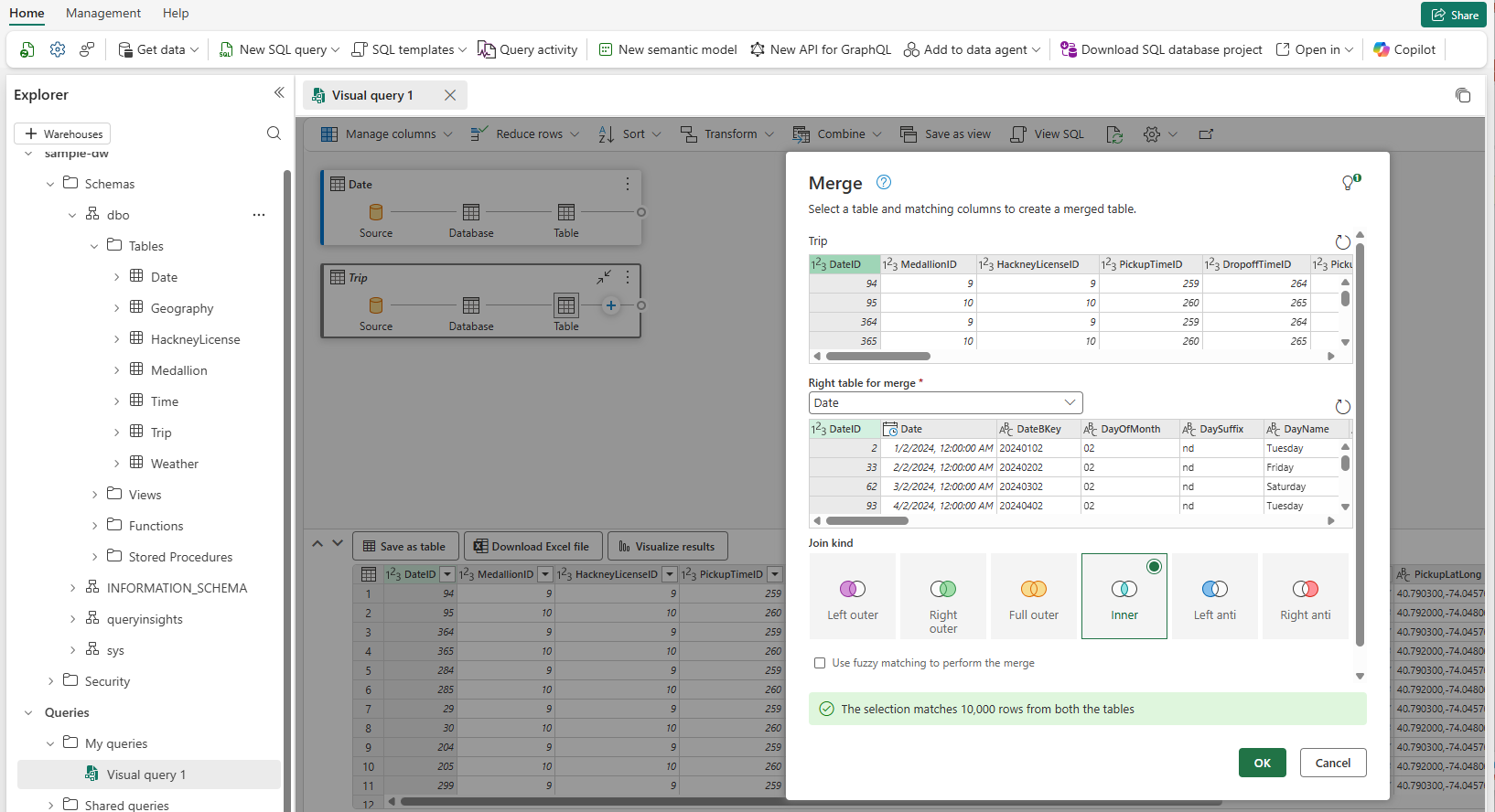This screenshot has height=812, width=1495.
Task: Search the Explorer with the magnifier icon
Action: [274, 134]
